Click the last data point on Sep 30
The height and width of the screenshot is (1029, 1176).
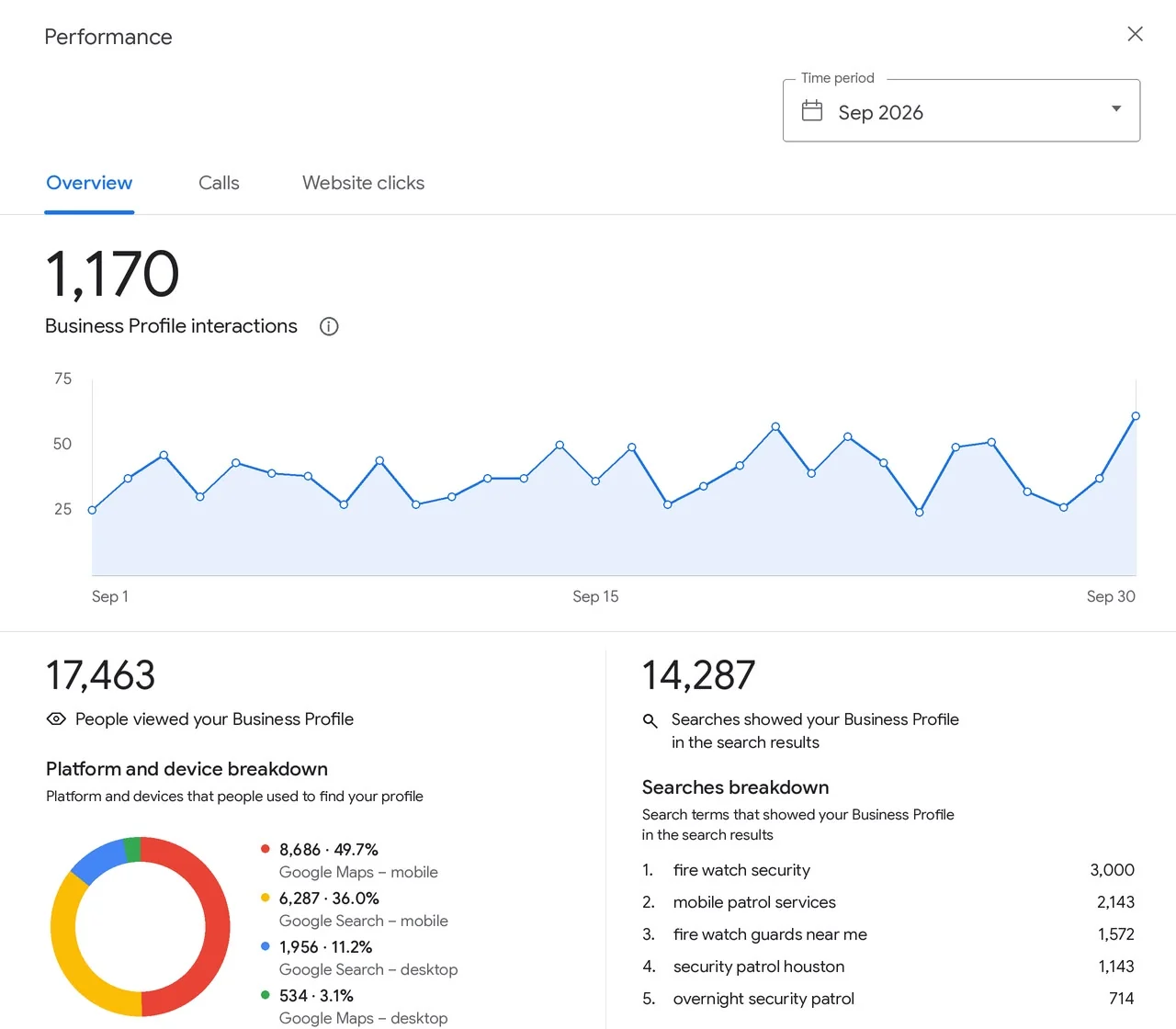pyautogui.click(x=1136, y=416)
